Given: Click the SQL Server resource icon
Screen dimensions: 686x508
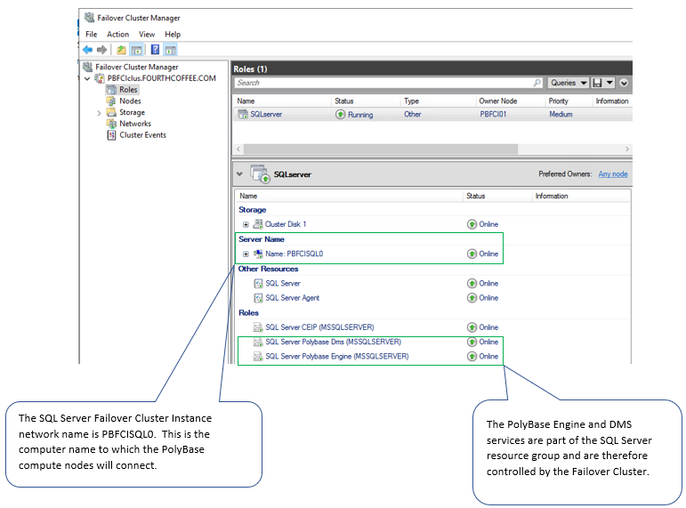Looking at the screenshot, I should point(258,284).
